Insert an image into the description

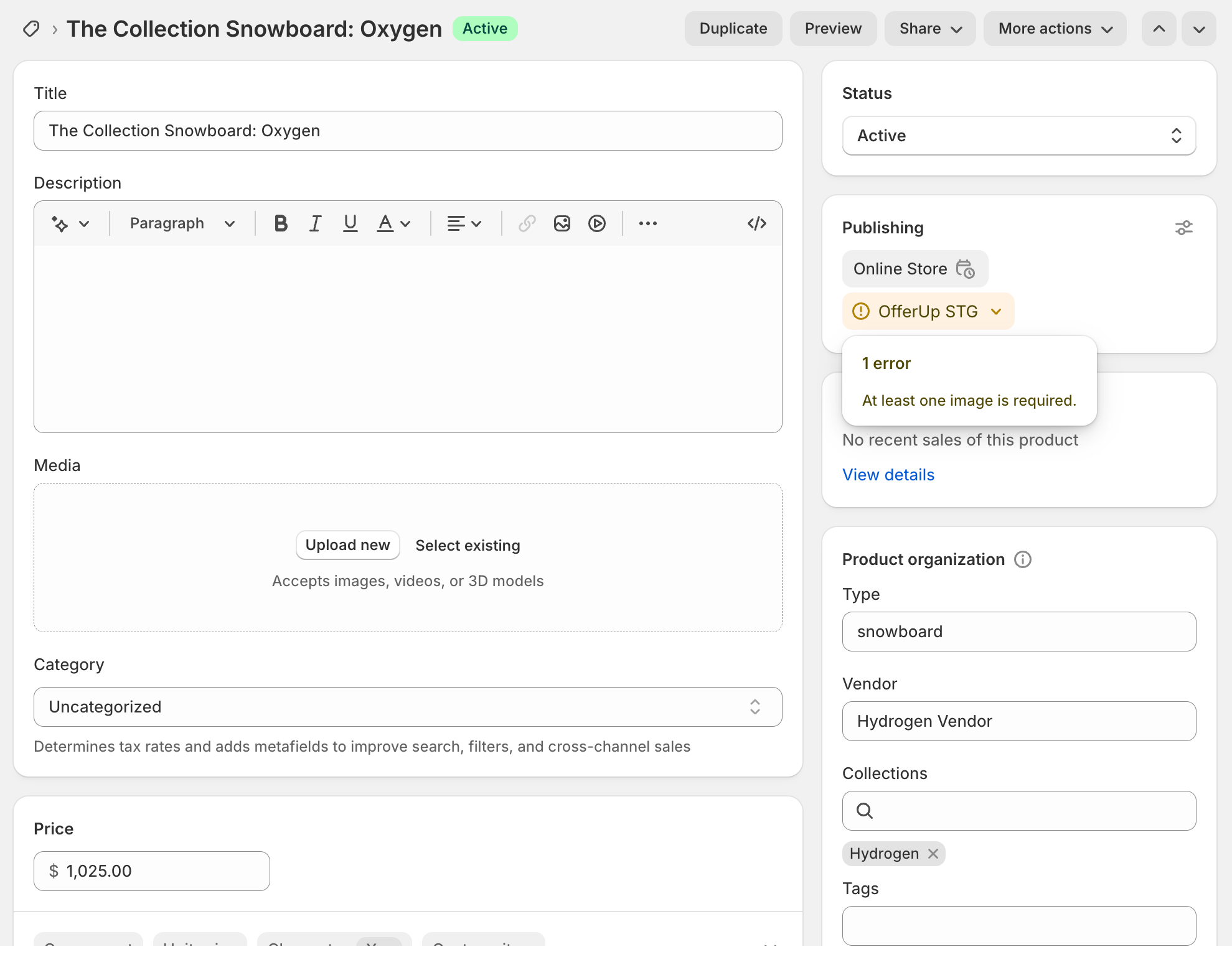(562, 223)
